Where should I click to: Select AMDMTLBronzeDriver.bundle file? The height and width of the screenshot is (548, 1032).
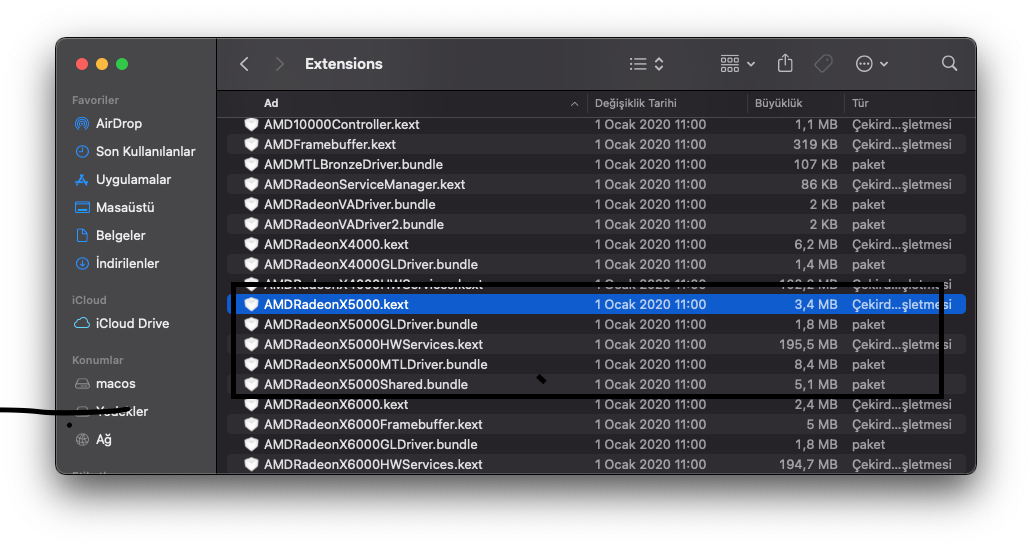tap(596, 164)
